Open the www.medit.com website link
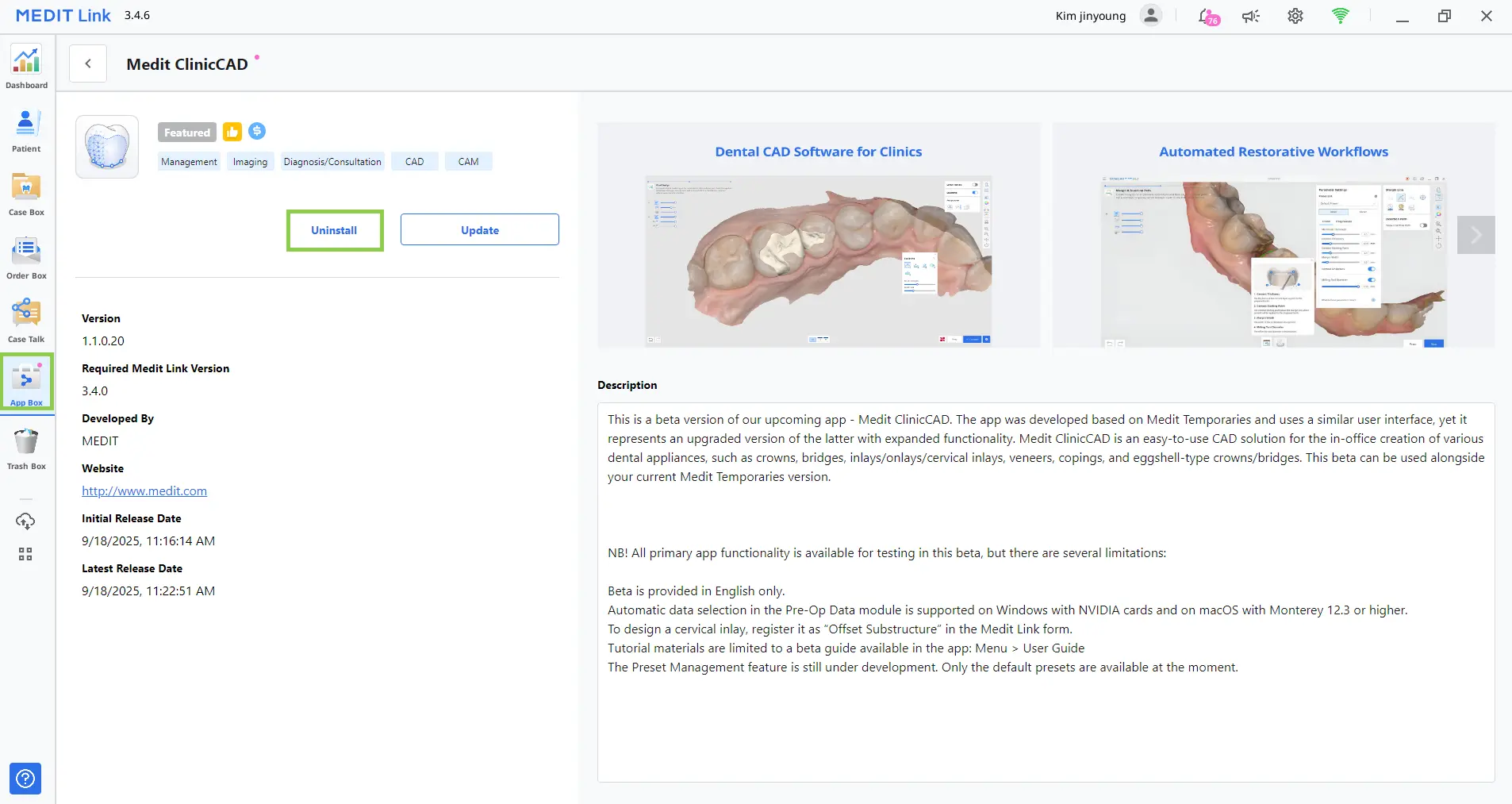The width and height of the screenshot is (1512, 804). coord(144,490)
